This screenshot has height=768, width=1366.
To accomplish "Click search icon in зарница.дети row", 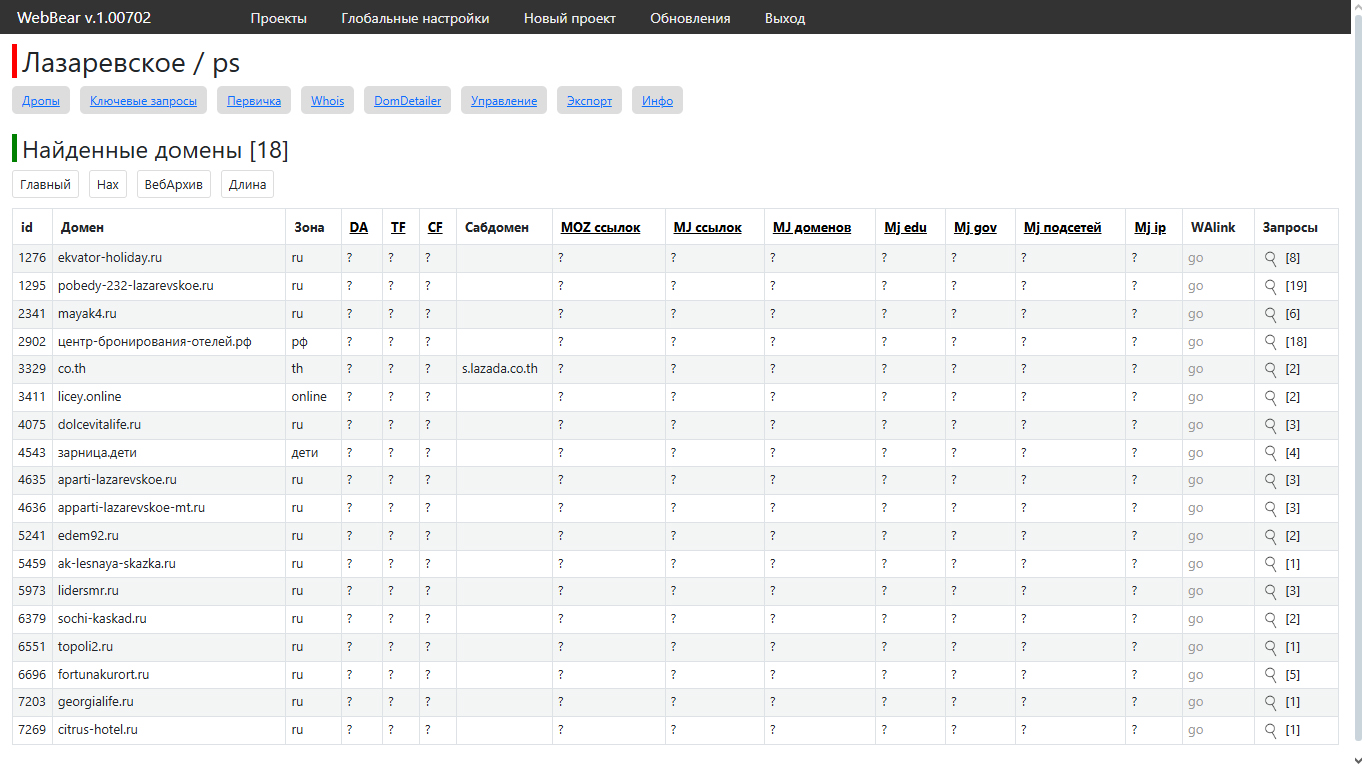I will click(1271, 453).
